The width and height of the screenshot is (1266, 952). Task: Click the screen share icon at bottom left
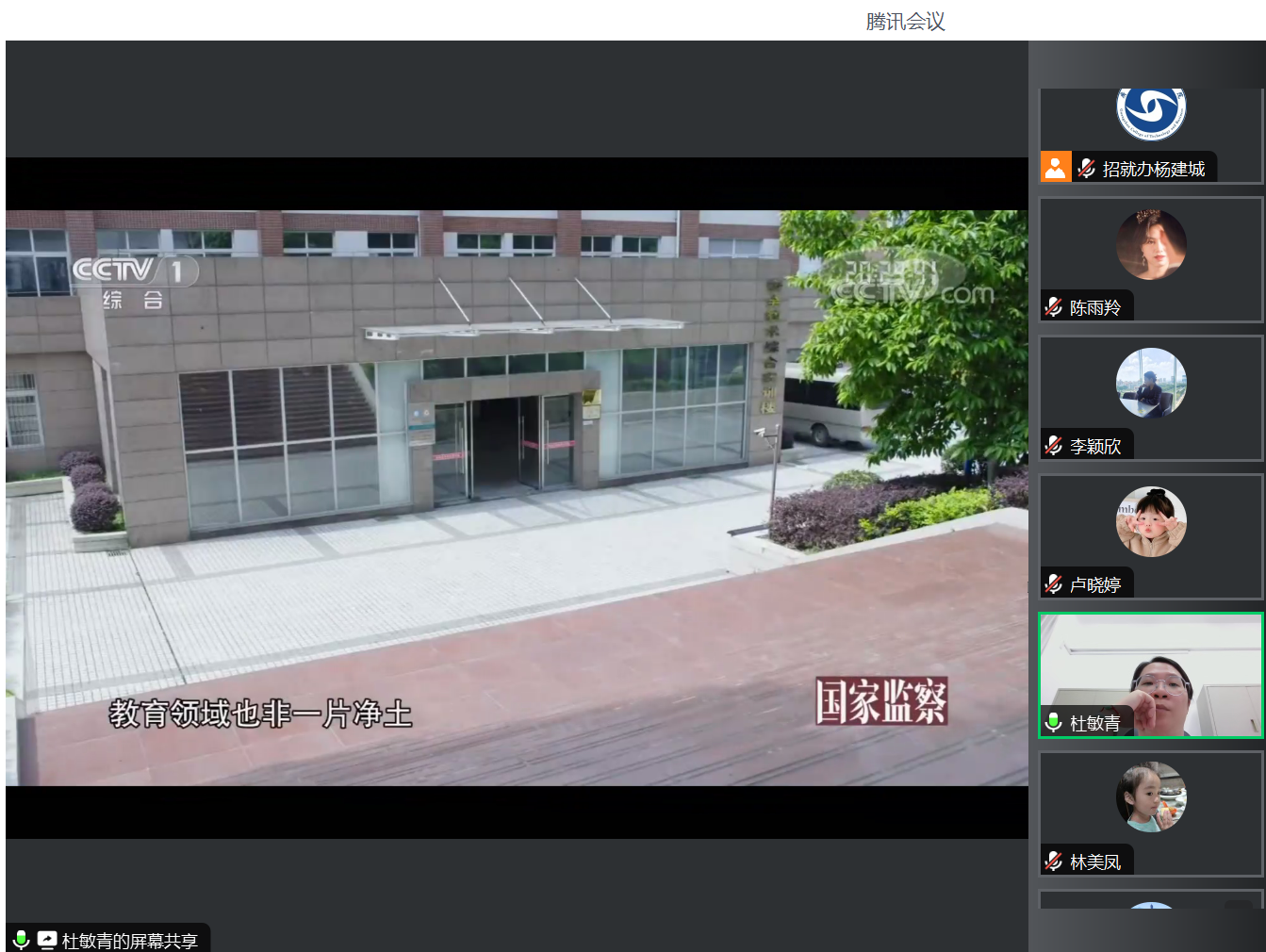point(47,940)
